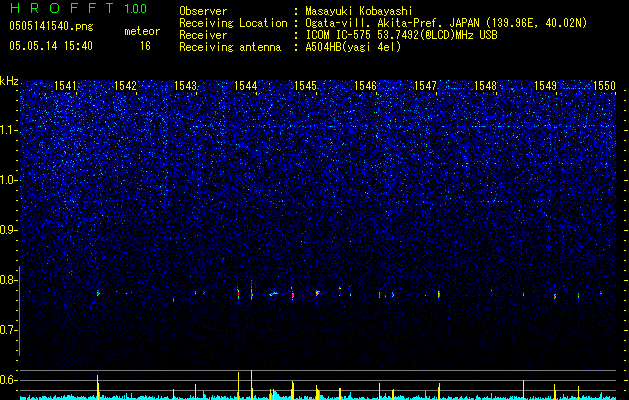The image size is (629, 400).
Task: Click observer name Masayuki Kobayashi
Action: (x=359, y=11)
